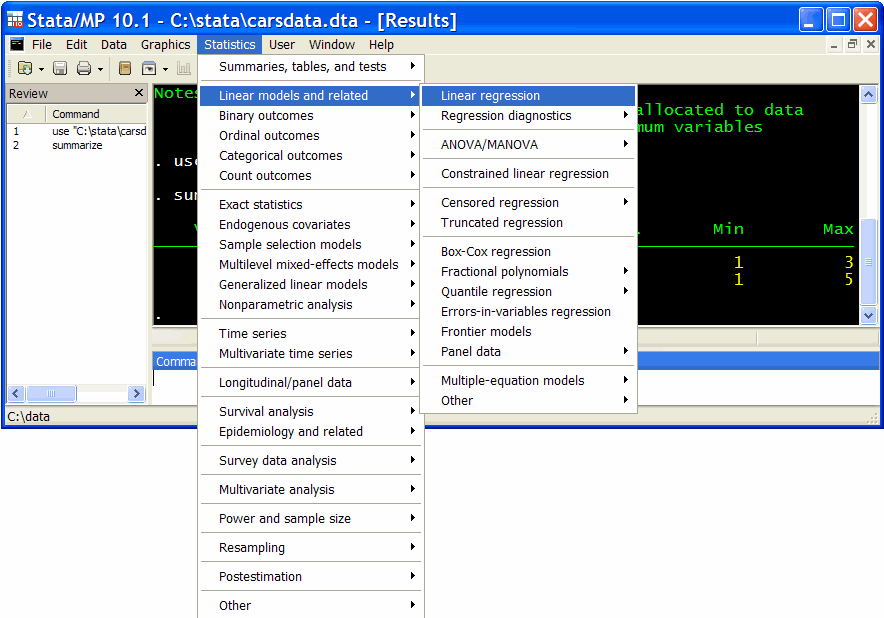Open the Graphics menu
Image resolution: width=884 pixels, height=618 pixels.
click(x=165, y=45)
